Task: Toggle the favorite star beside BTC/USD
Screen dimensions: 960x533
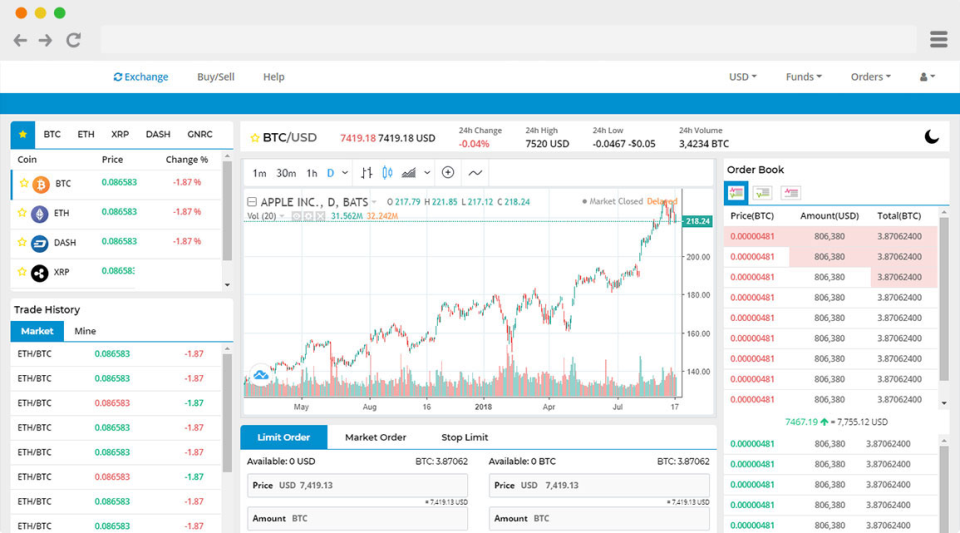Action: point(255,138)
